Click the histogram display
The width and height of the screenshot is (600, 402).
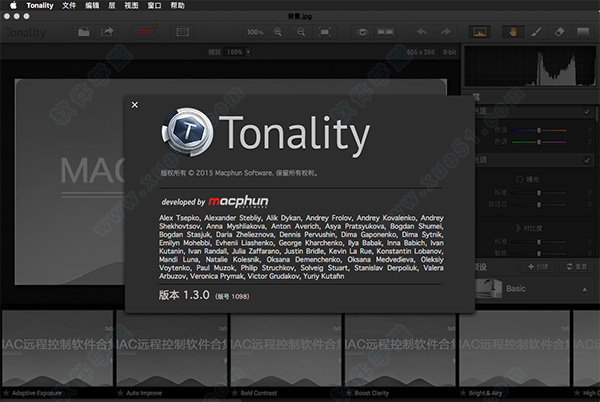[530, 66]
